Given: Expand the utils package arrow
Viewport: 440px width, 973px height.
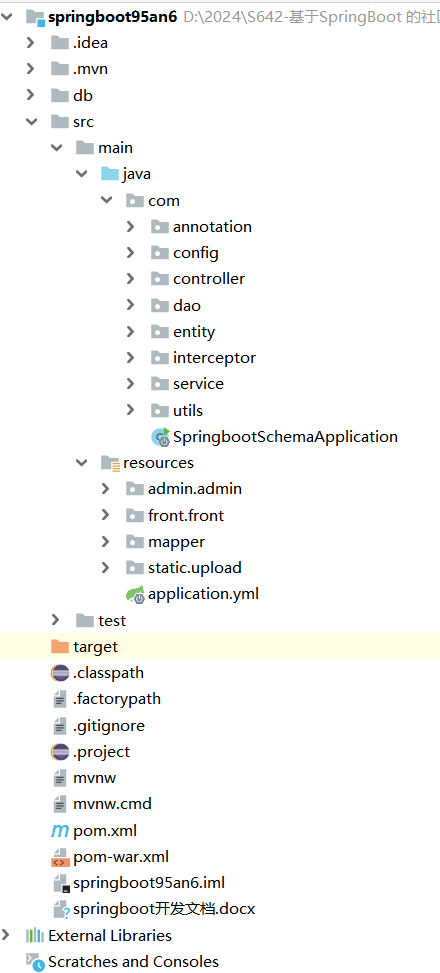Looking at the screenshot, I should point(130,410).
